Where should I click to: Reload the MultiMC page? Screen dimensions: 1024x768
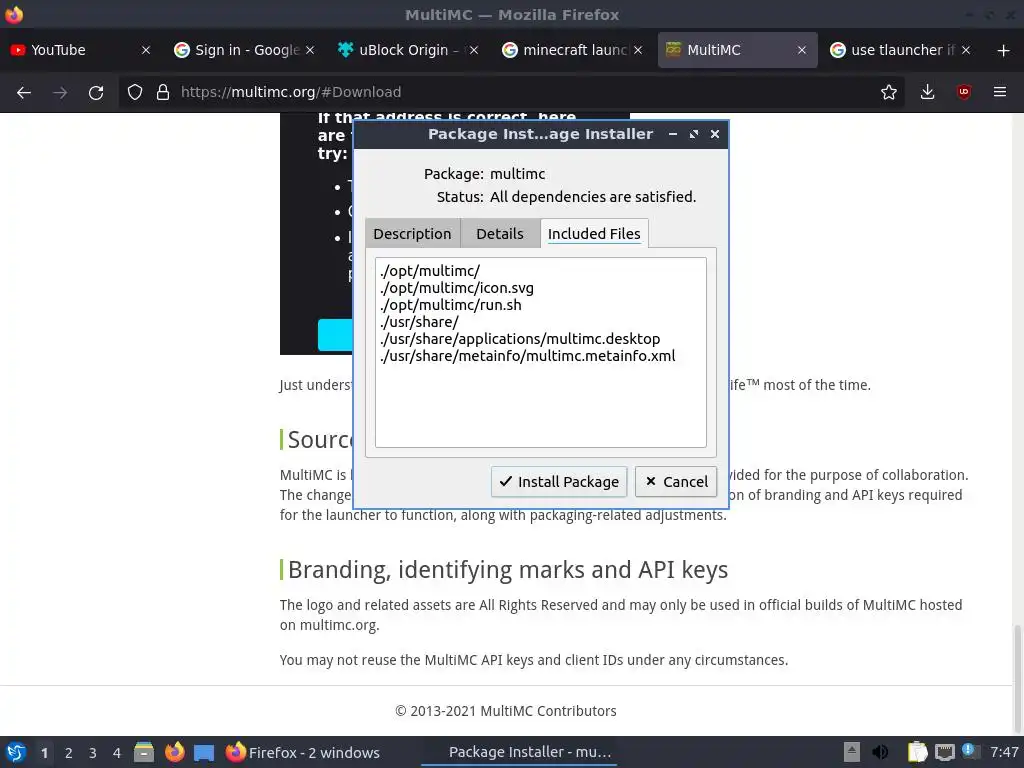click(96, 92)
